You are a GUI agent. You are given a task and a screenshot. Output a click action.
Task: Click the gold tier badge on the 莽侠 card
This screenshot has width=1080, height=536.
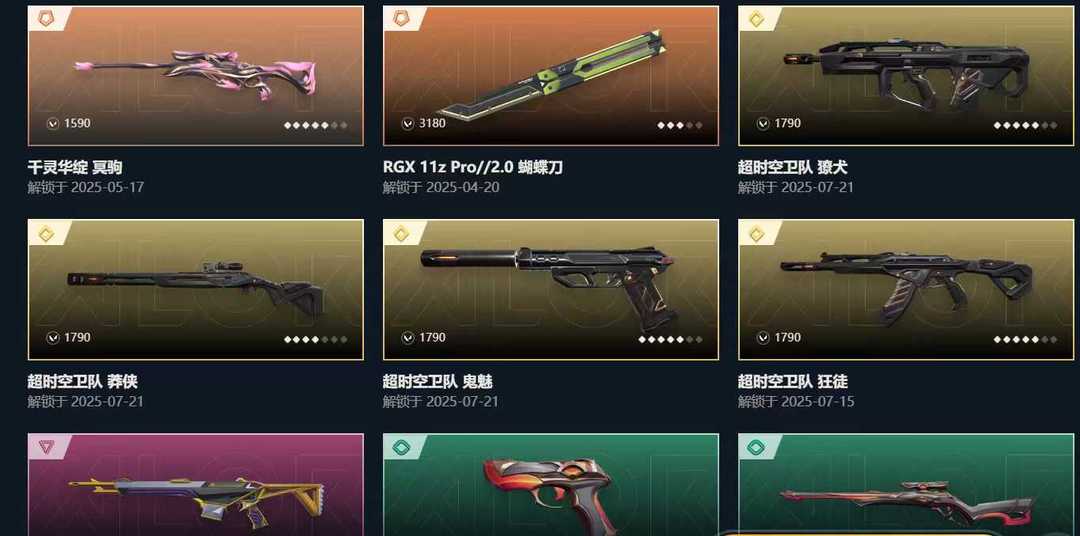pos(46,234)
